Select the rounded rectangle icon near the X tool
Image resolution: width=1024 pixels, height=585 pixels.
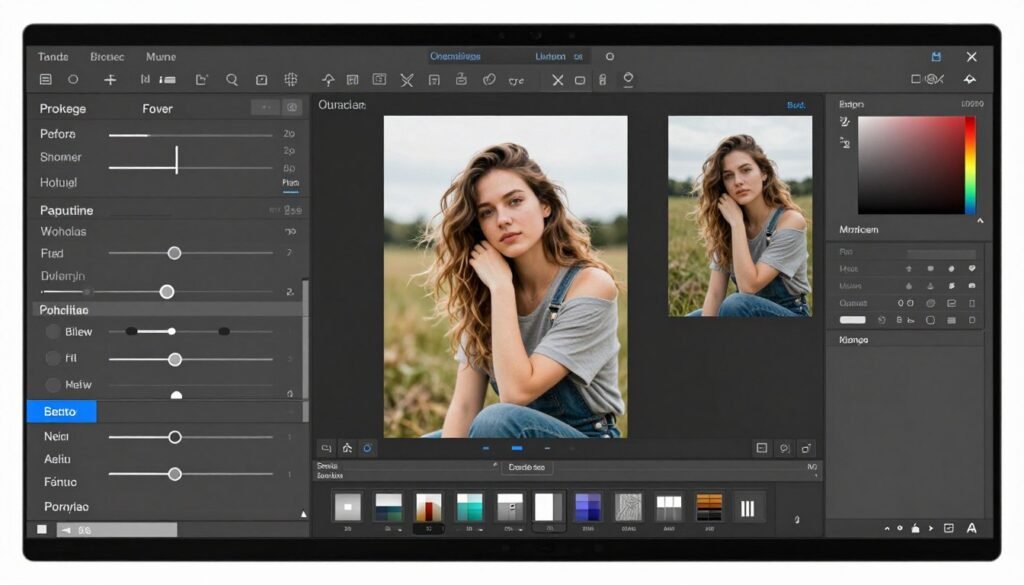pos(580,80)
